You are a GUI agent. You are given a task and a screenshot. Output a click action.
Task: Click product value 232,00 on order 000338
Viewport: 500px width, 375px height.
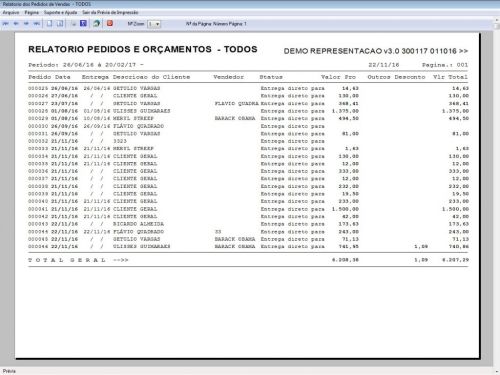(x=348, y=187)
